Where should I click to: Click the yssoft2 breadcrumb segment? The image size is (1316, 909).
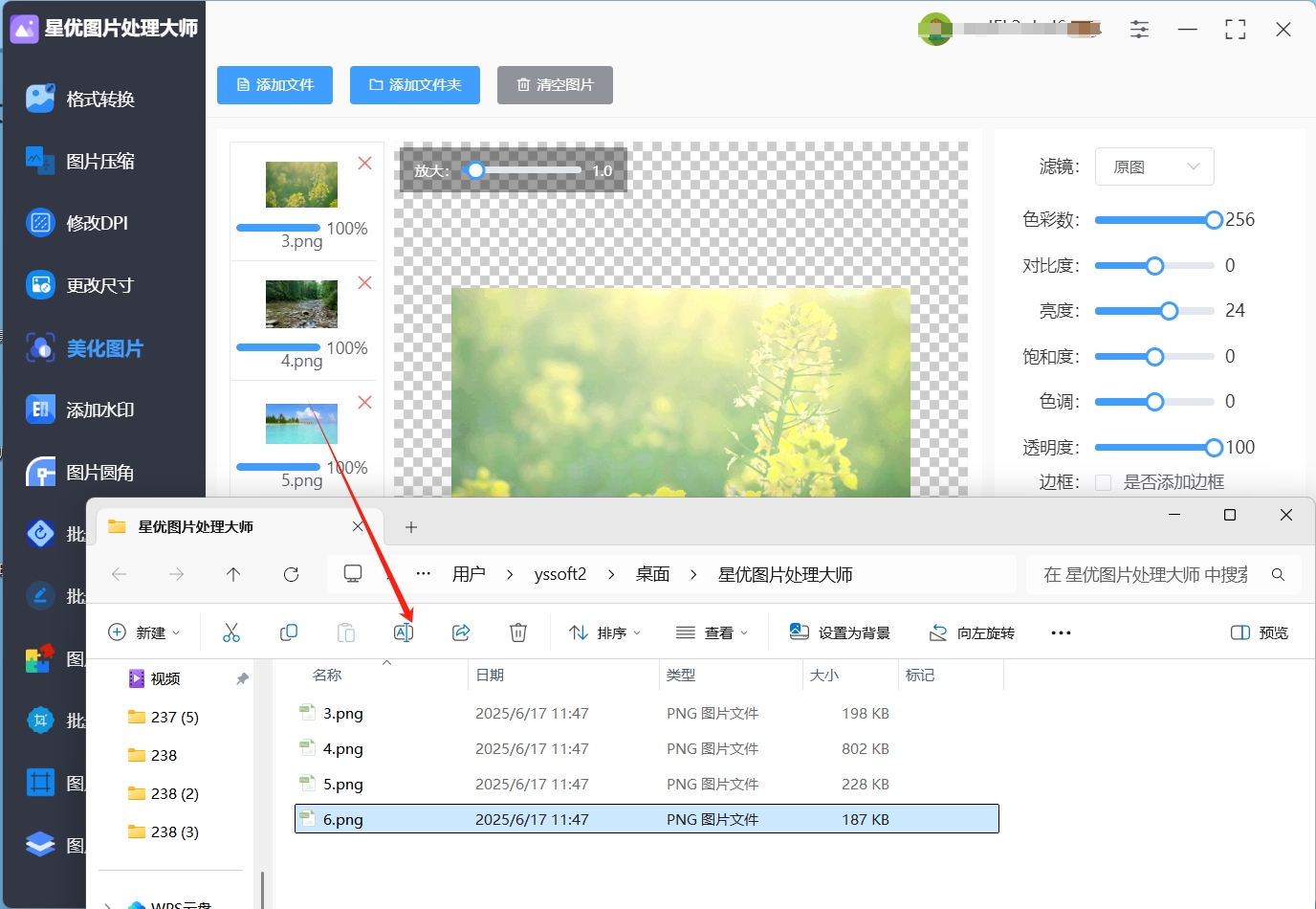coord(560,574)
